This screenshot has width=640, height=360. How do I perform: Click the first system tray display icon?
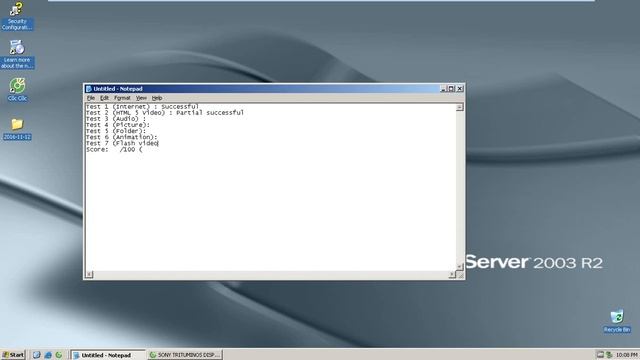coord(600,355)
